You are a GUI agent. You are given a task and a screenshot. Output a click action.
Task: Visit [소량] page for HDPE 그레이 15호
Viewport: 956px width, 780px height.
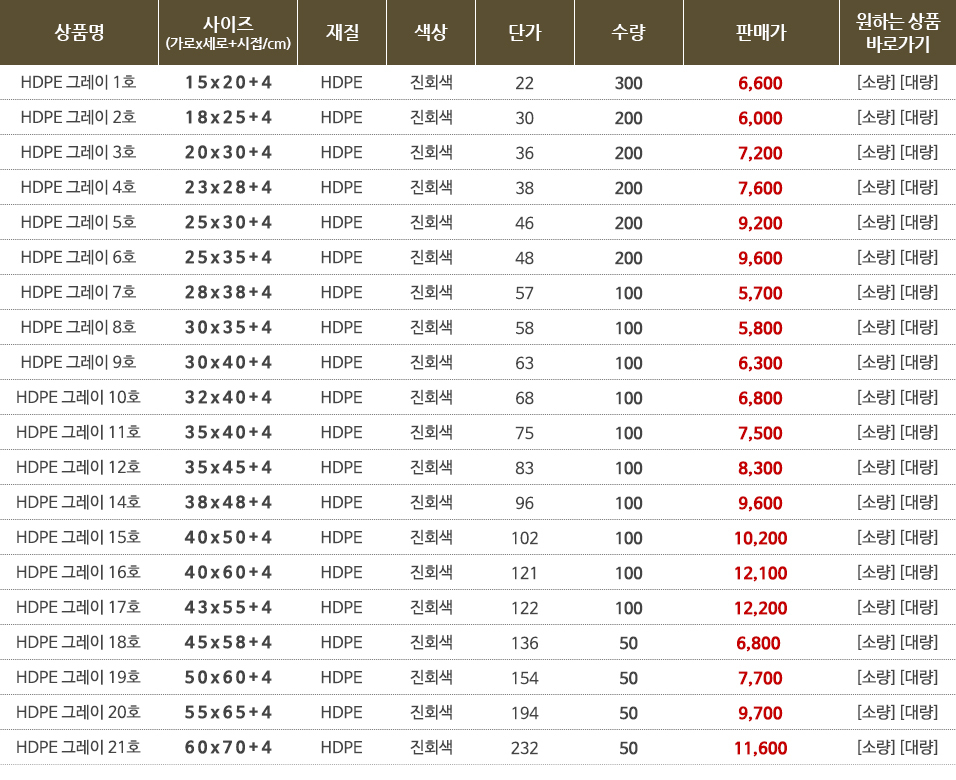coord(876,537)
